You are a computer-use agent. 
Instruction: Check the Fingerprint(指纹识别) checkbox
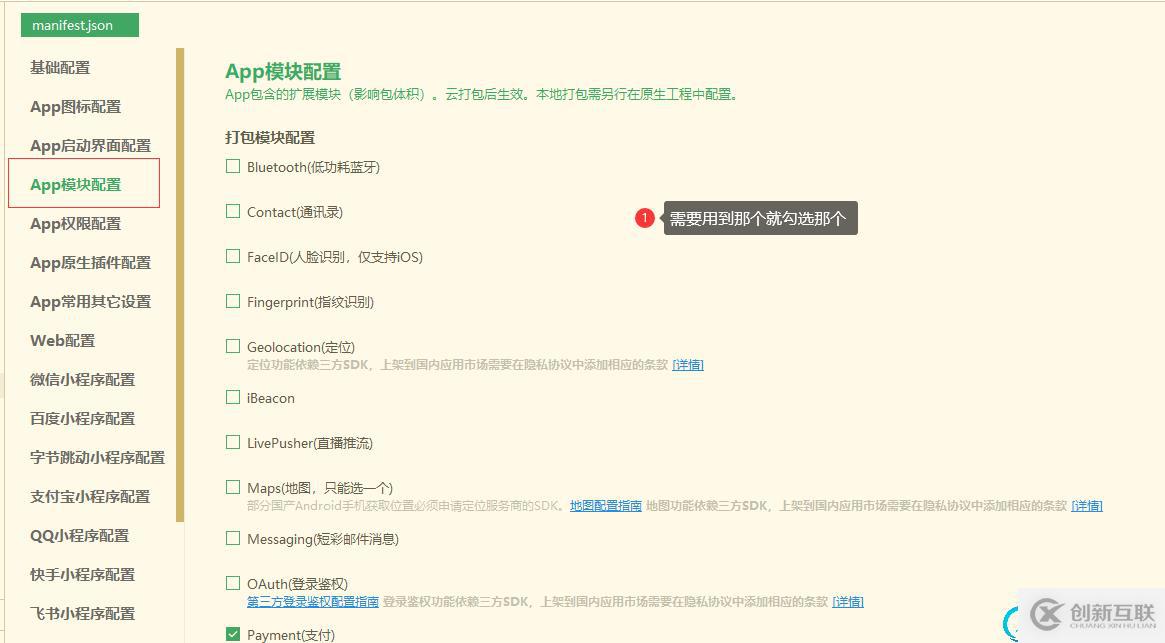point(233,301)
